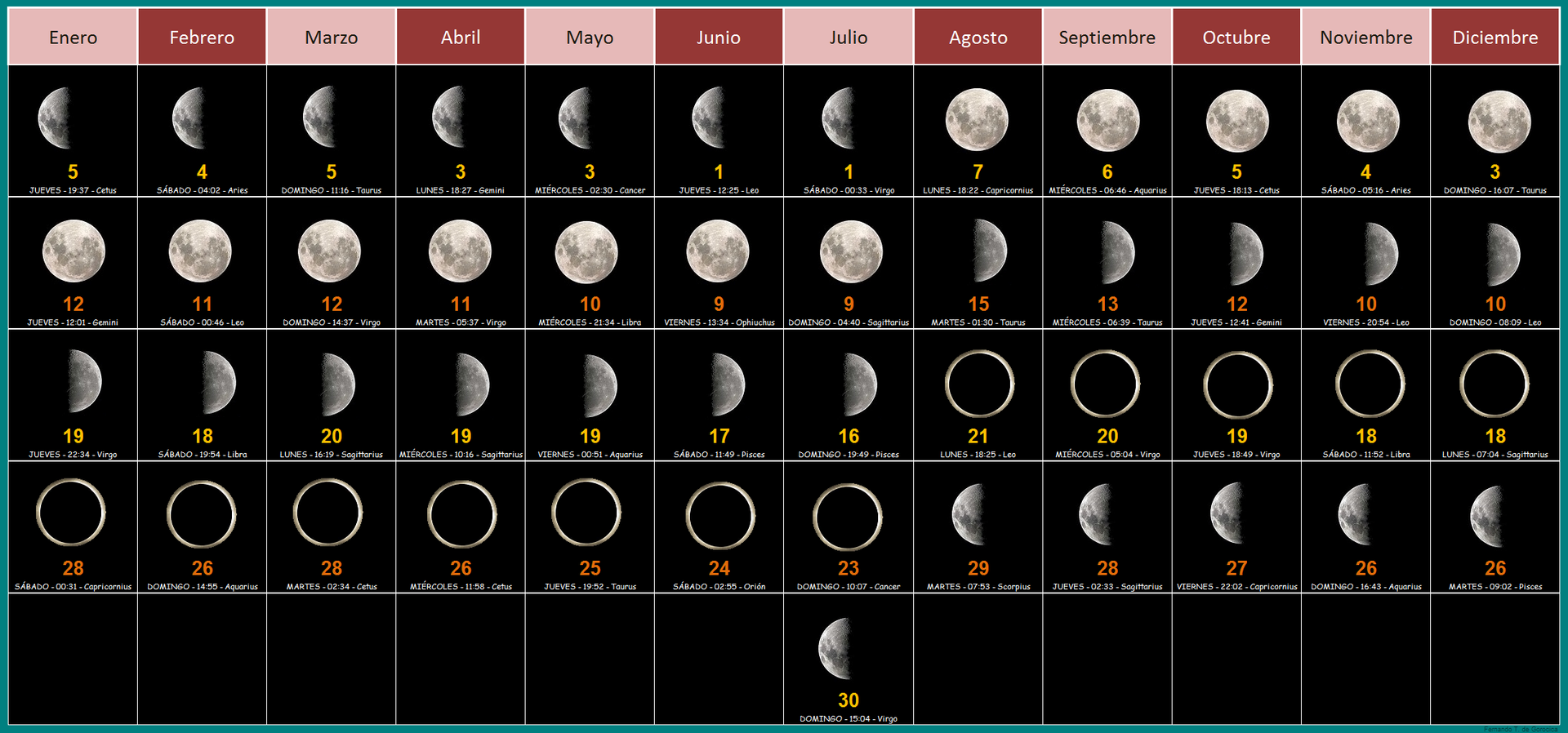Click the 'JUEVES - 19:37 - Cetus' caption
The height and width of the screenshot is (733, 1568).
point(73,190)
